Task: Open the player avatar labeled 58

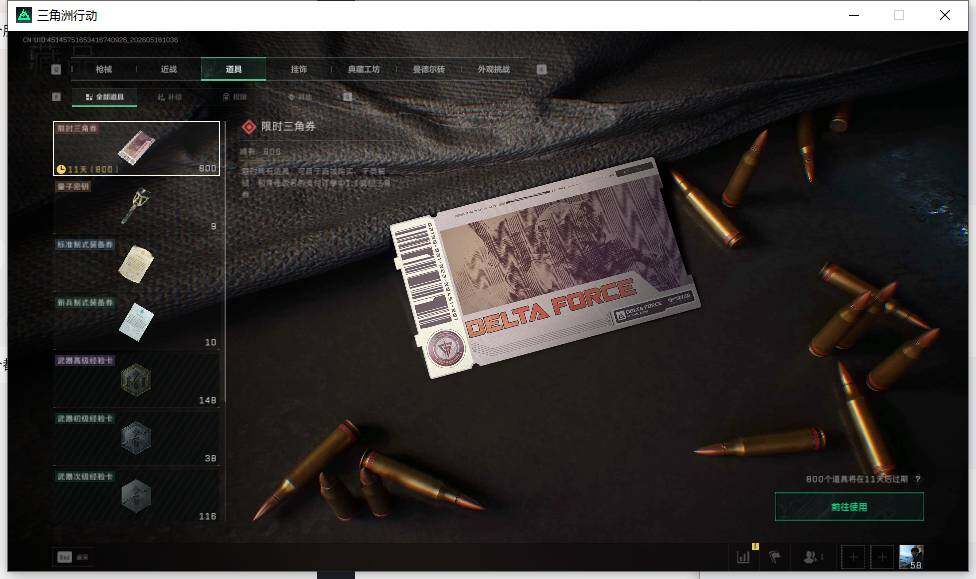Action: tap(911, 557)
